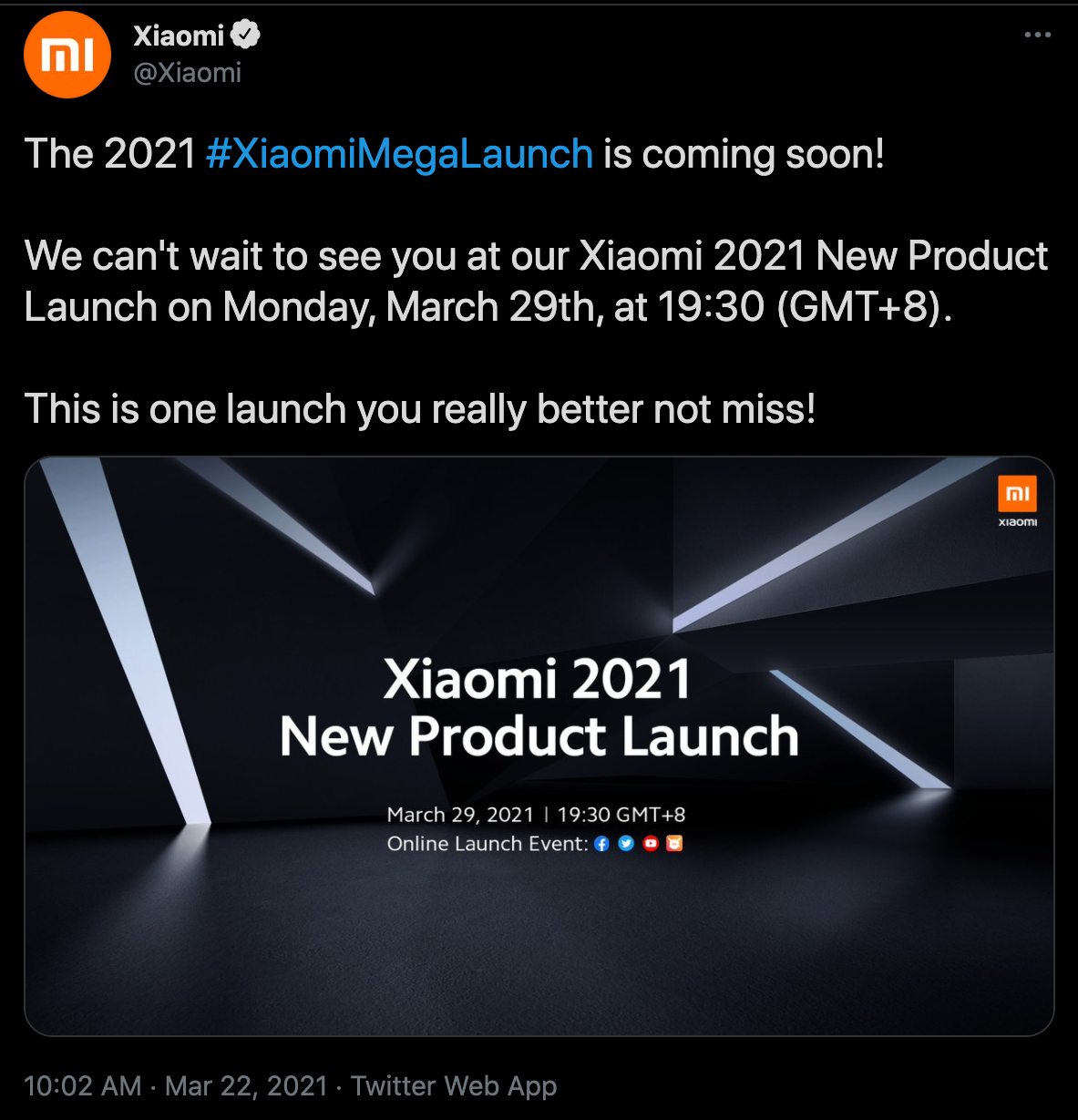
Task: Open the Xiaomi 2021 New Product Launch image
Action: [539, 939]
